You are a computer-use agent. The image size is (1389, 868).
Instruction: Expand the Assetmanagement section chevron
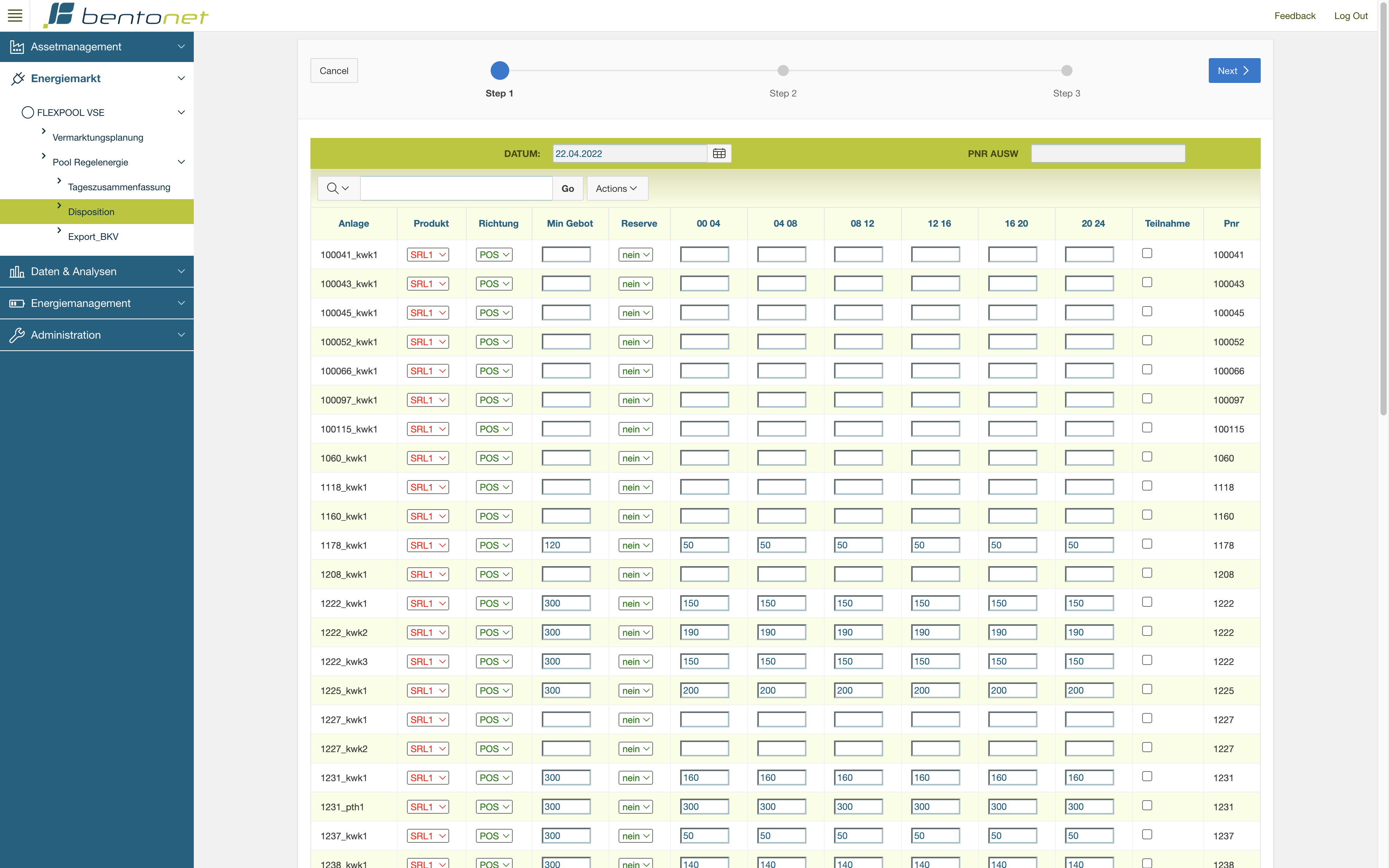point(181,46)
